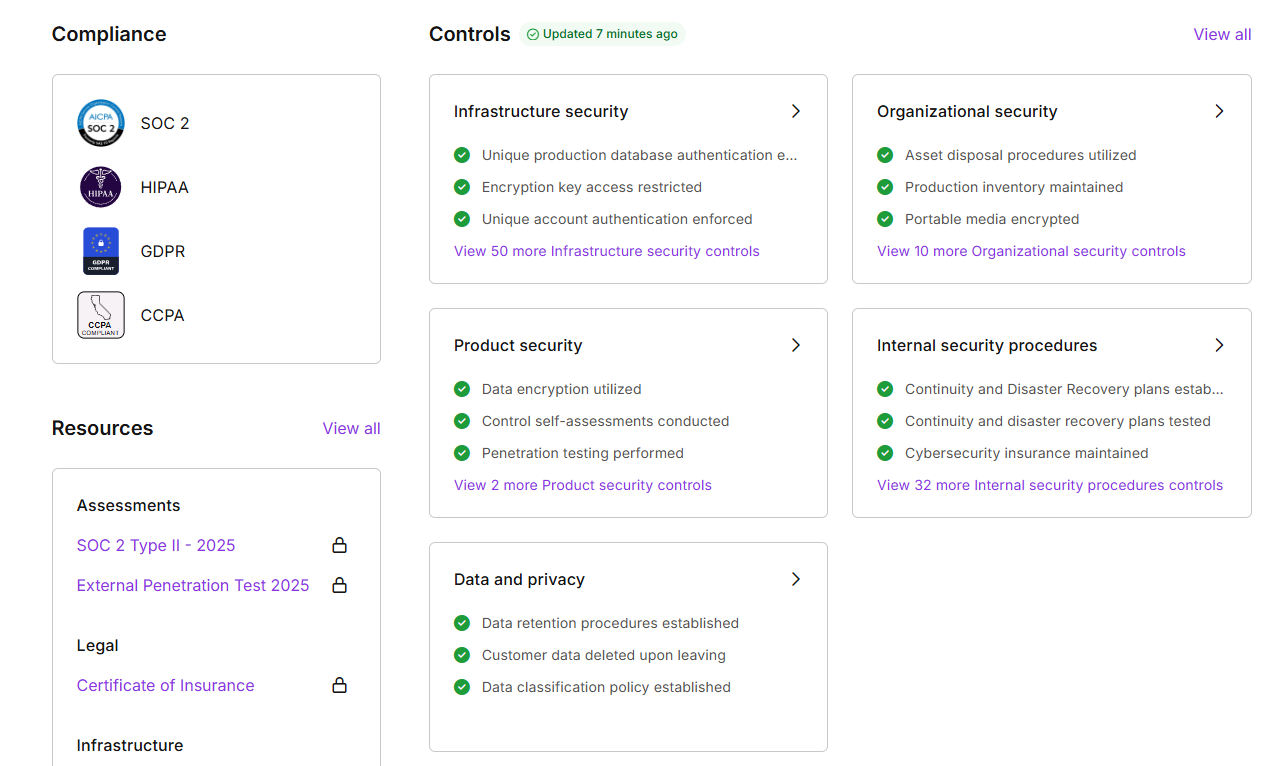The height and width of the screenshot is (766, 1271).
Task: Expand the Infrastructure security section
Action: click(x=795, y=111)
